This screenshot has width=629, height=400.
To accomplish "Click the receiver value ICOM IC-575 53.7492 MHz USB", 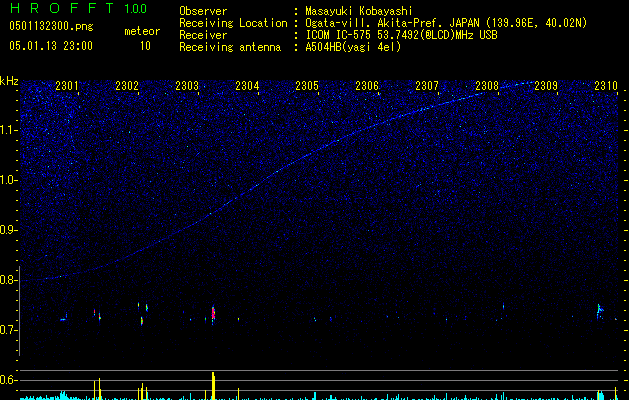I will [x=401, y=35].
